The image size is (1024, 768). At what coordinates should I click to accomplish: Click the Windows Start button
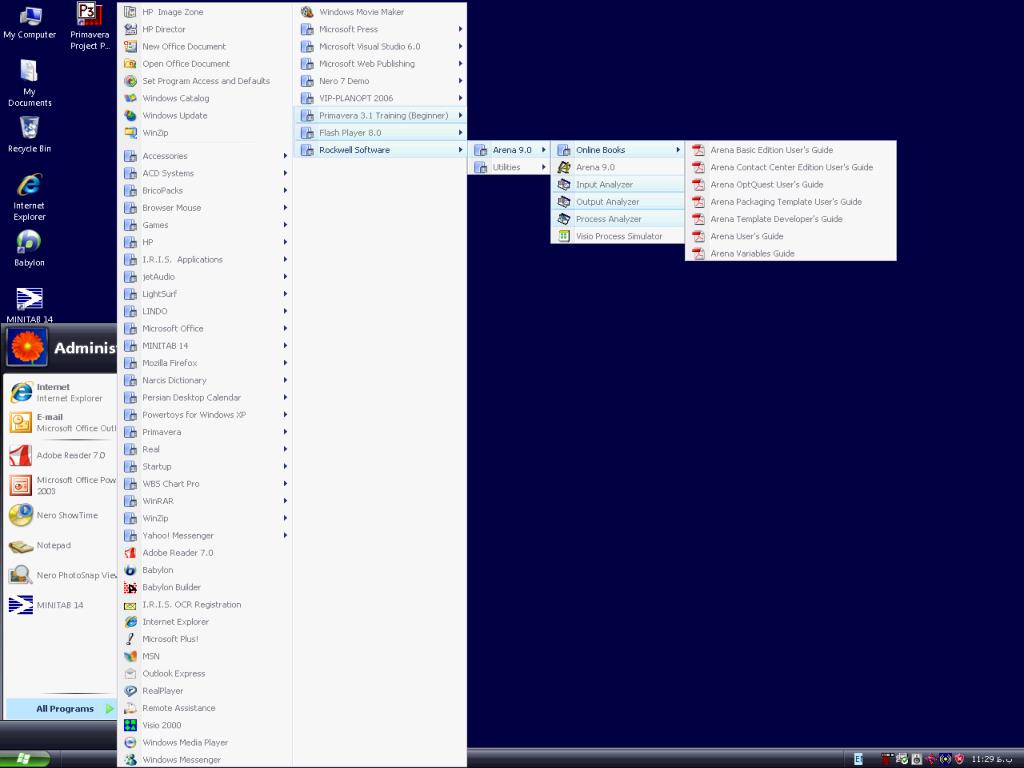tap(25, 759)
